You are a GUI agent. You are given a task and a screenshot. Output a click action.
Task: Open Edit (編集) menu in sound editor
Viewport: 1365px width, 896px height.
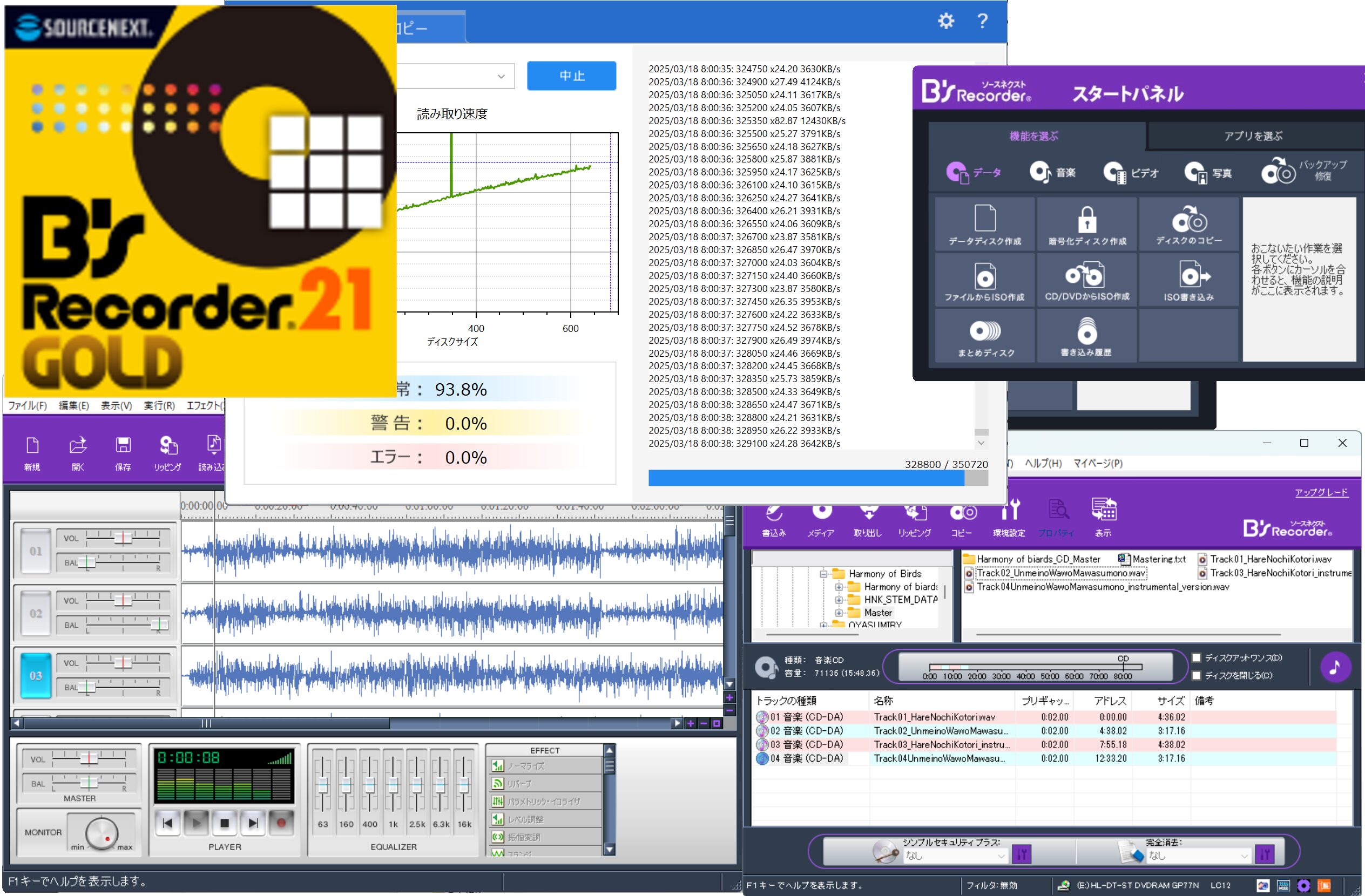[73, 406]
